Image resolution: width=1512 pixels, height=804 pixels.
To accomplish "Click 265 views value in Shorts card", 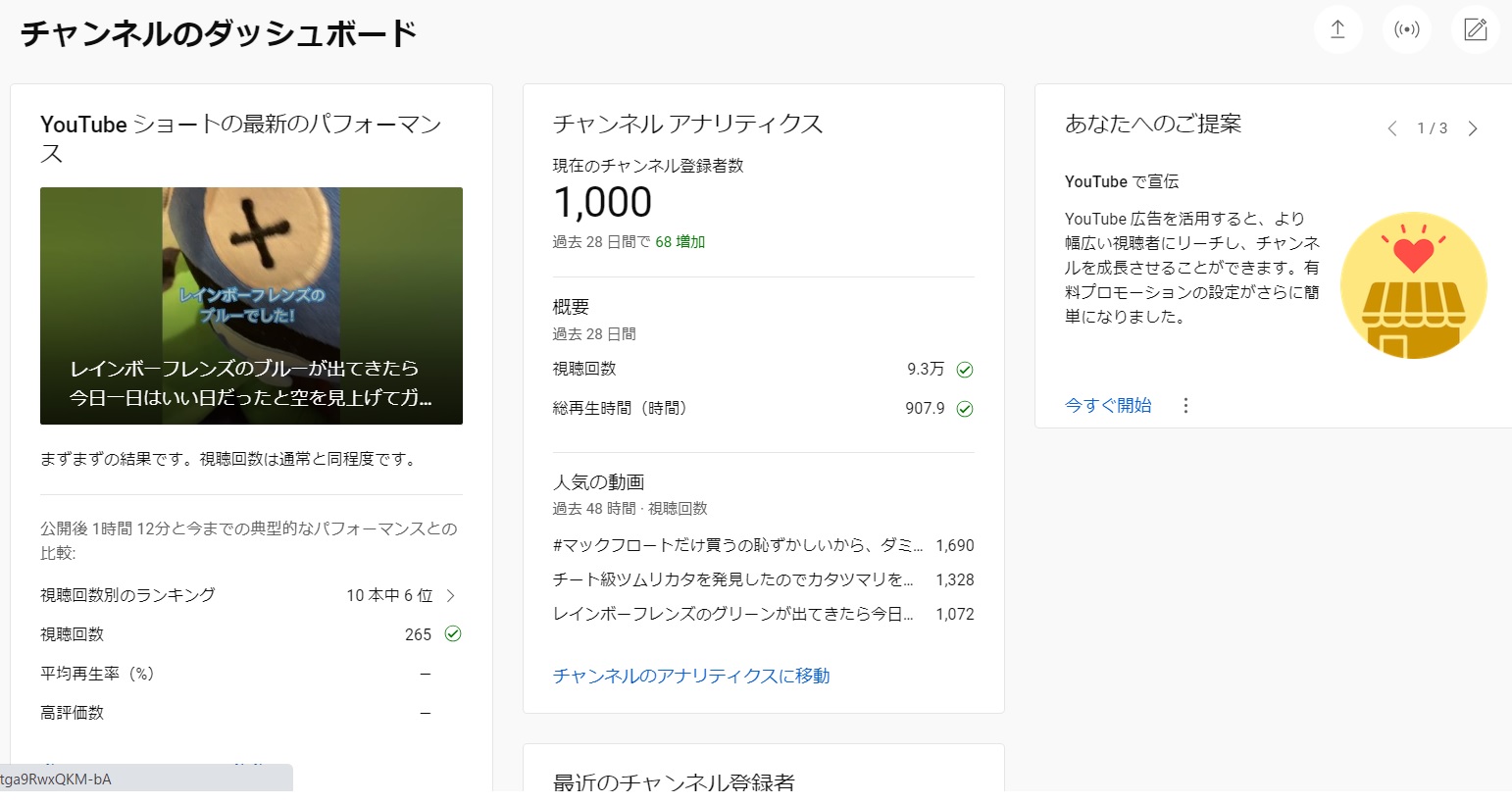I will [418, 634].
